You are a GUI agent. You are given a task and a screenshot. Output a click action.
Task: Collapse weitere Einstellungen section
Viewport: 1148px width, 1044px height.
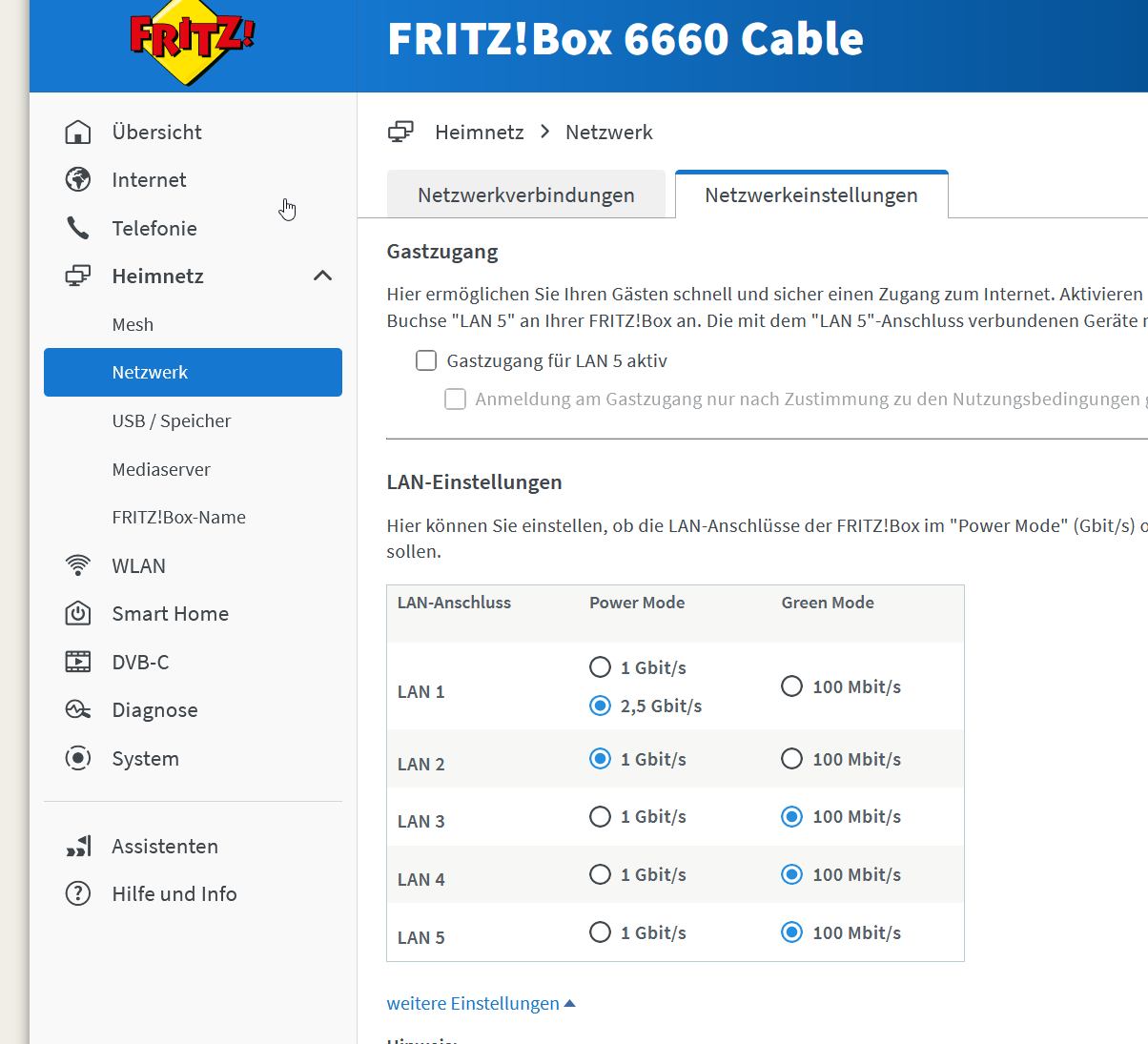click(x=481, y=1003)
